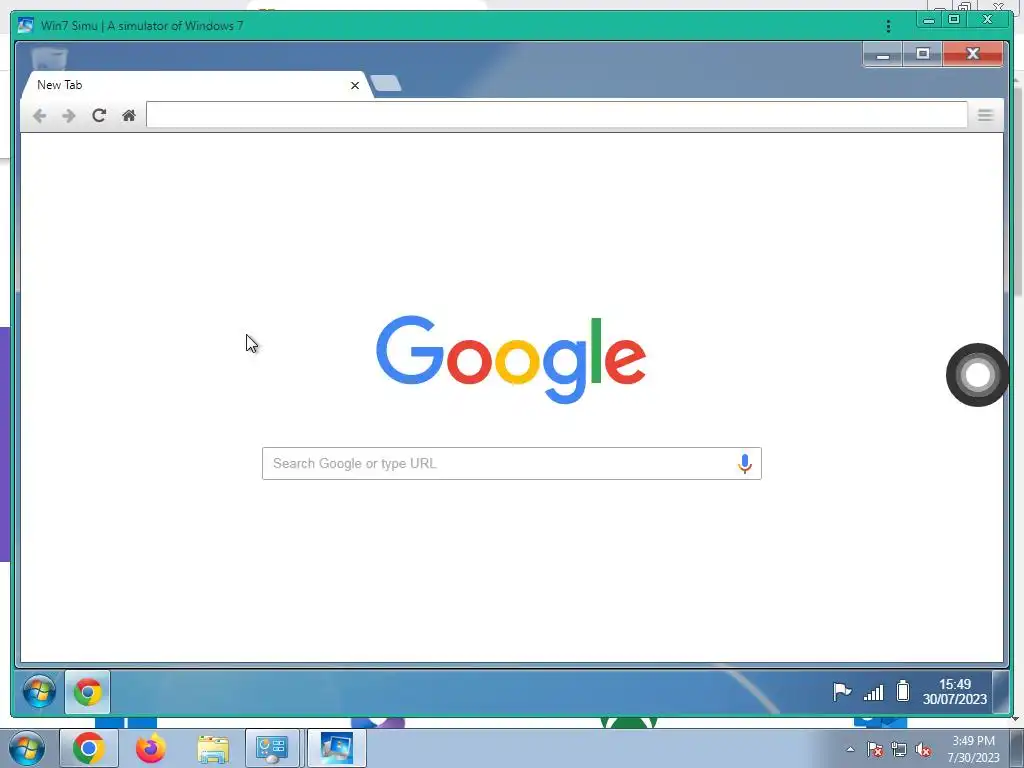Click the Search Google or type URL box
The height and width of the screenshot is (768, 1024).
coord(511,464)
